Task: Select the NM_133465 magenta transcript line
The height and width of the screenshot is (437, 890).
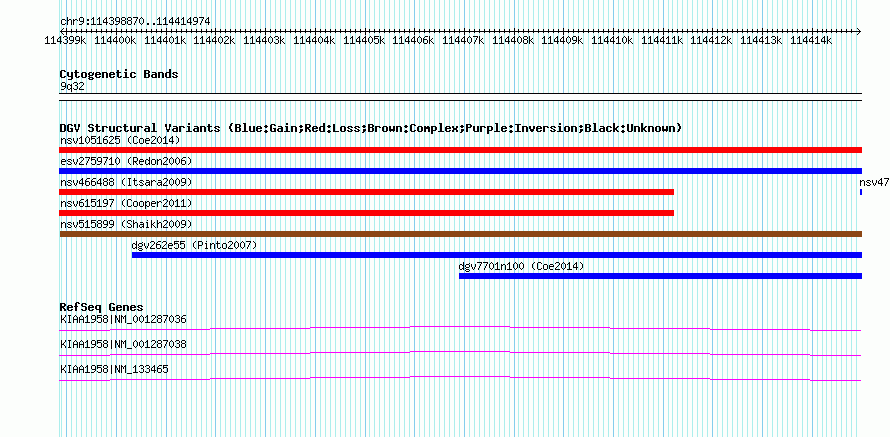Action: point(460,379)
